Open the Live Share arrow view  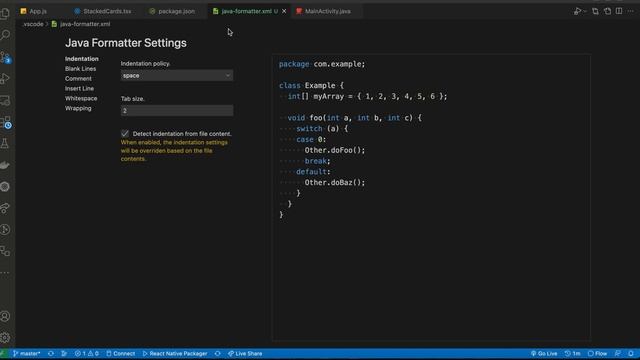click(x=5, y=208)
